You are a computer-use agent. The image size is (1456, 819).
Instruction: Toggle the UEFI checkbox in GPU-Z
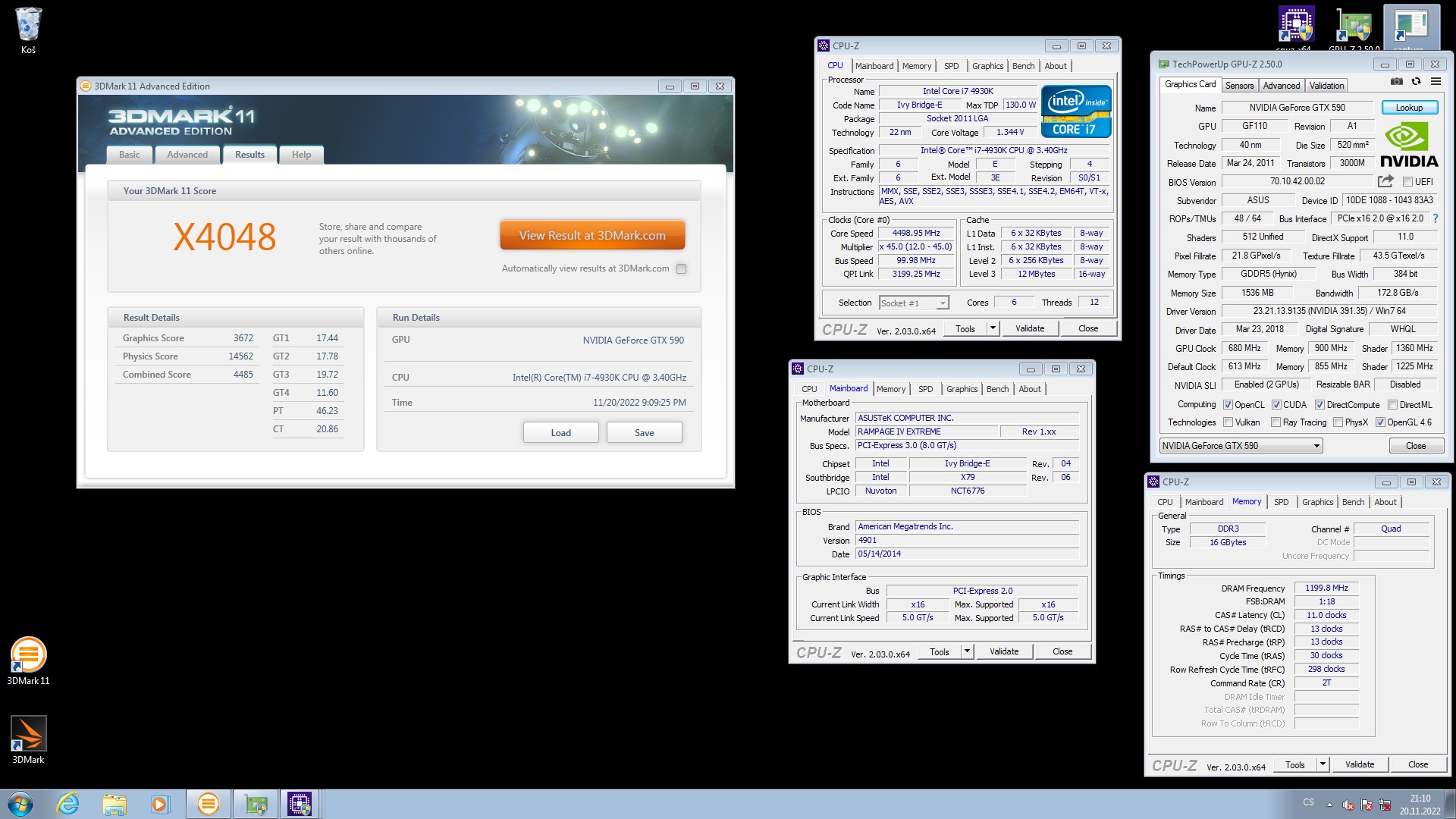tap(1407, 182)
